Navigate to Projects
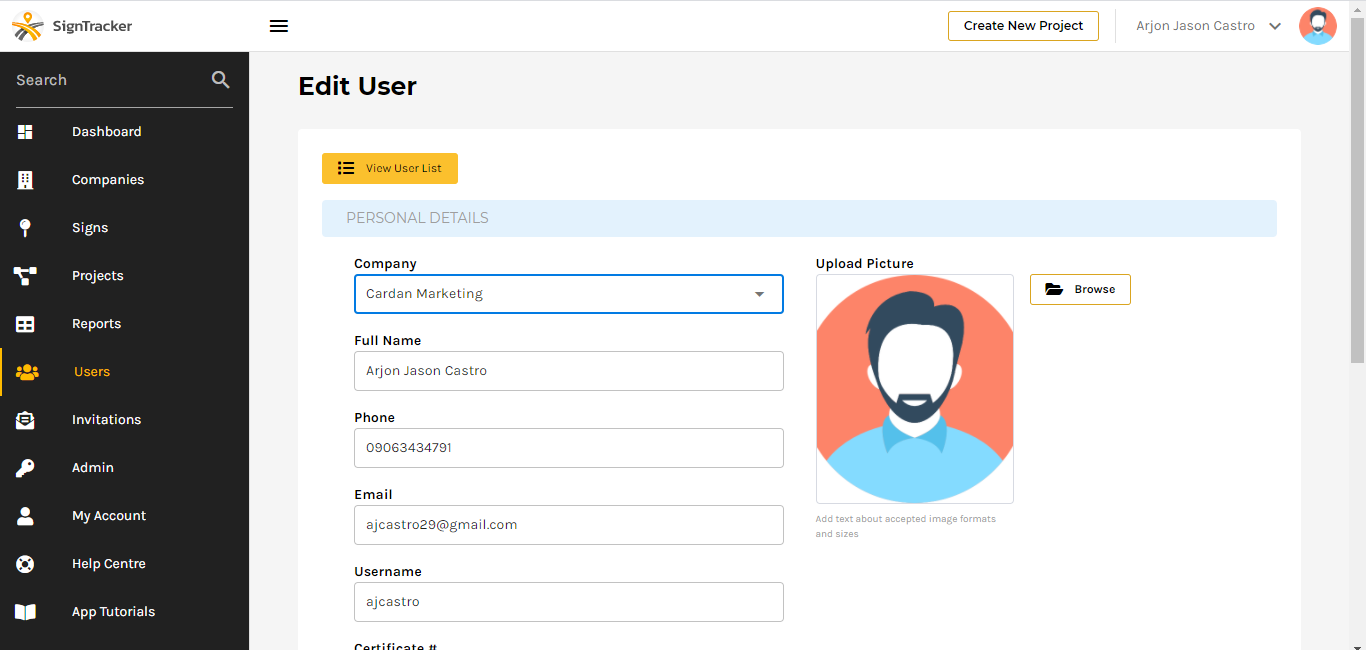1366x650 pixels. click(124, 276)
